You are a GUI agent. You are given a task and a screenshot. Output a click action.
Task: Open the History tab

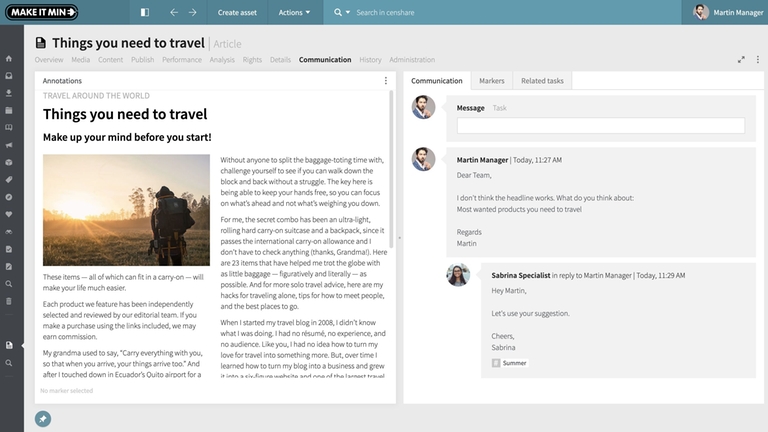coord(370,60)
